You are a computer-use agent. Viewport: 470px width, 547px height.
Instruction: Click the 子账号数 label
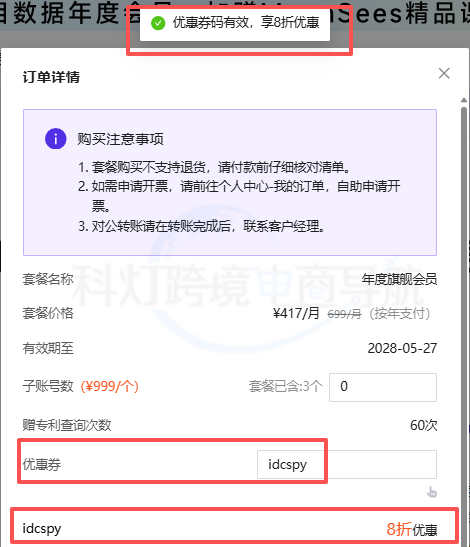click(x=48, y=386)
